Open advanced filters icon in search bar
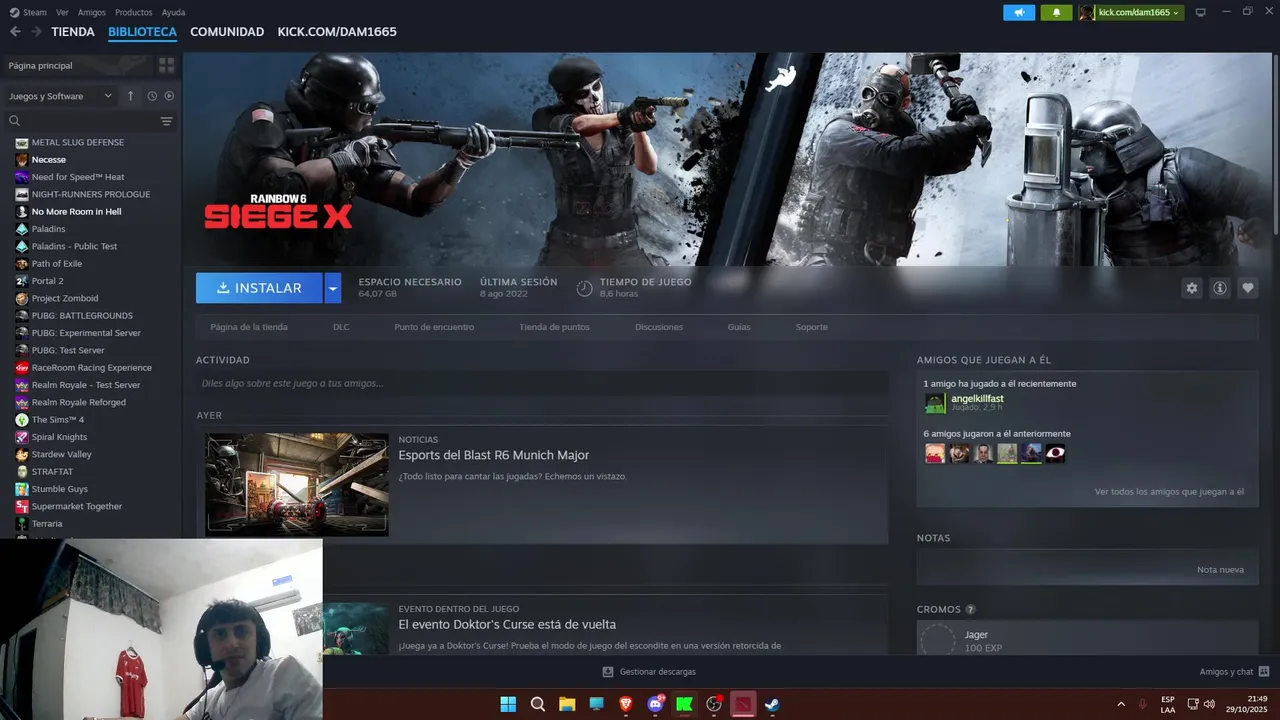 coord(166,121)
